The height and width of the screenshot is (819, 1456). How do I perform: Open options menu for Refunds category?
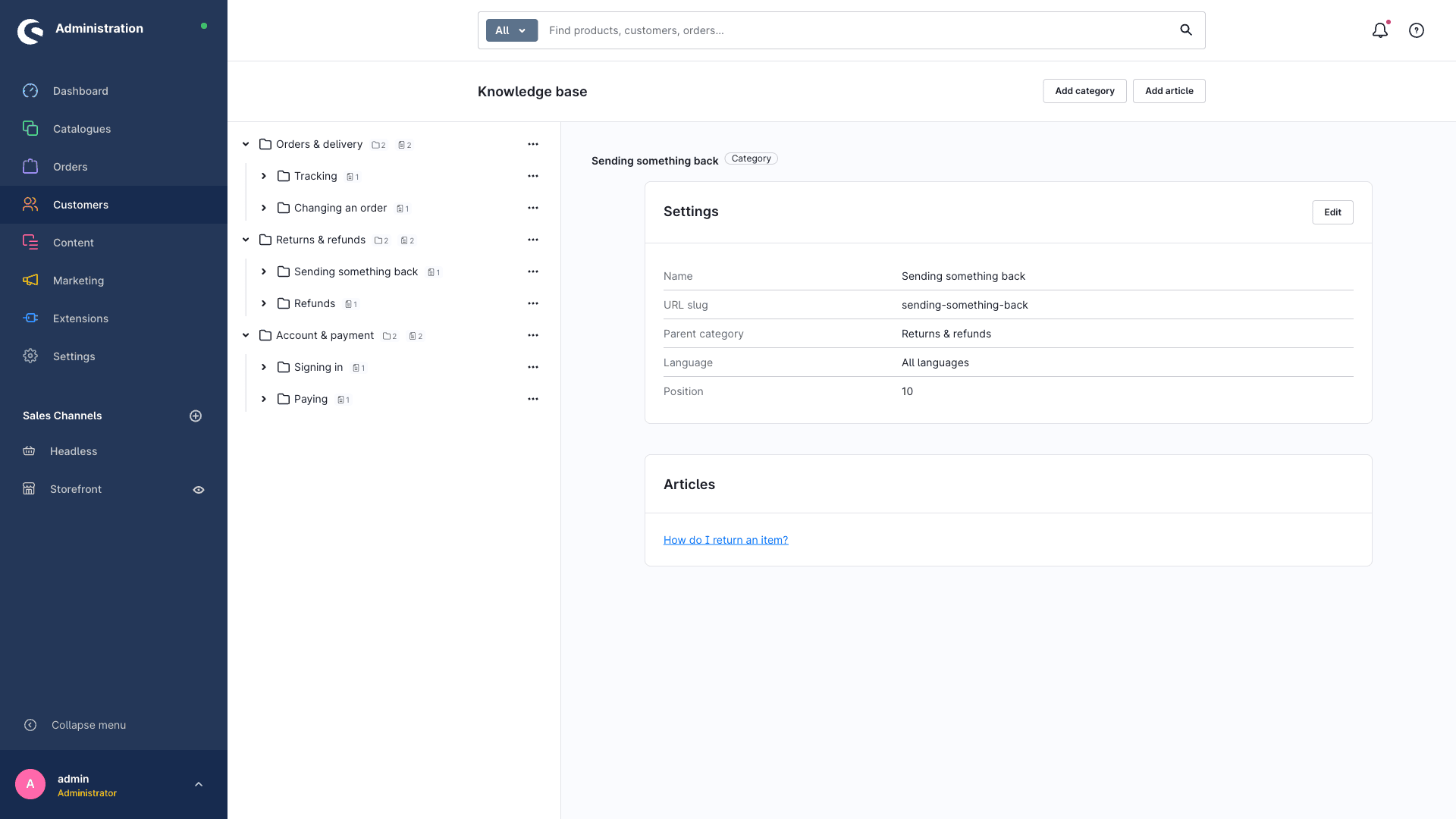tap(533, 303)
